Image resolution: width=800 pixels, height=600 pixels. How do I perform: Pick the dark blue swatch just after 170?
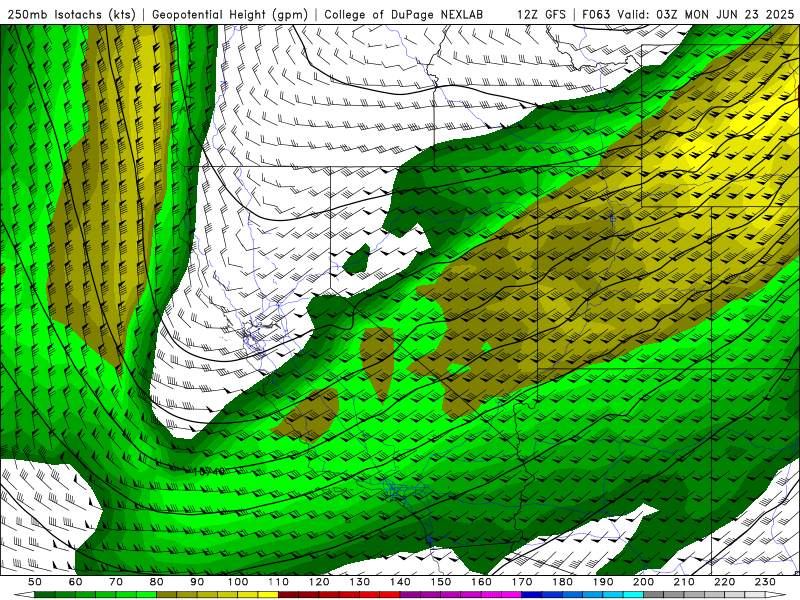coord(532,595)
